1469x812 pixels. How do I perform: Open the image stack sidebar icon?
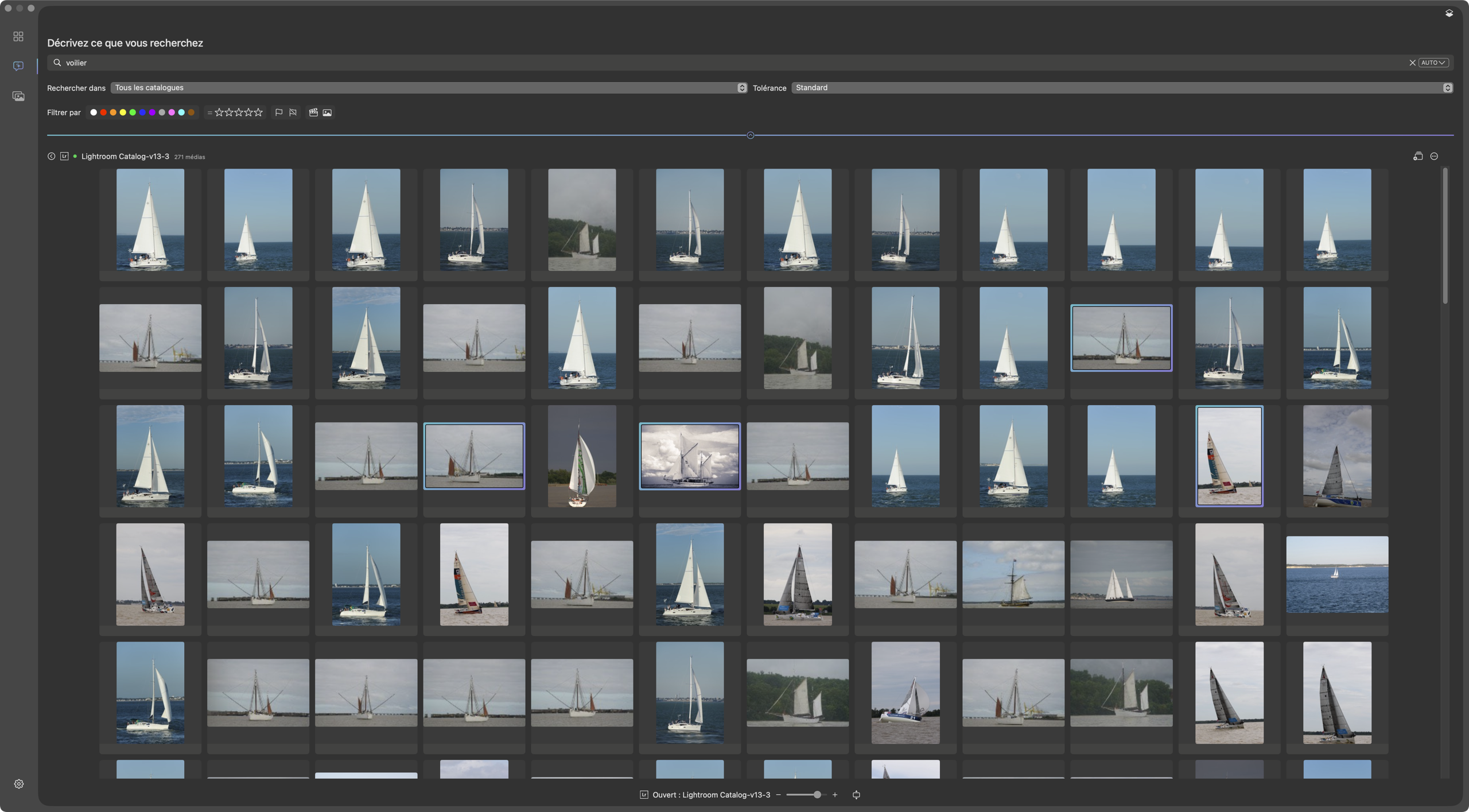point(18,96)
